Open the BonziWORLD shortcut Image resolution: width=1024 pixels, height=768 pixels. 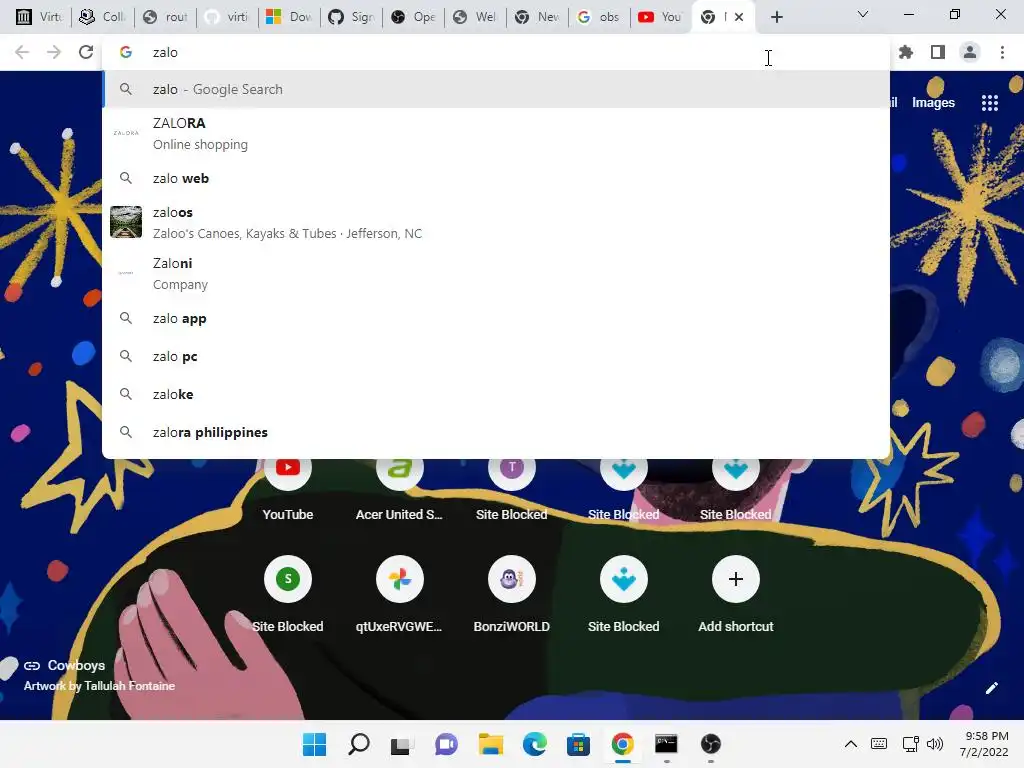click(x=511, y=592)
